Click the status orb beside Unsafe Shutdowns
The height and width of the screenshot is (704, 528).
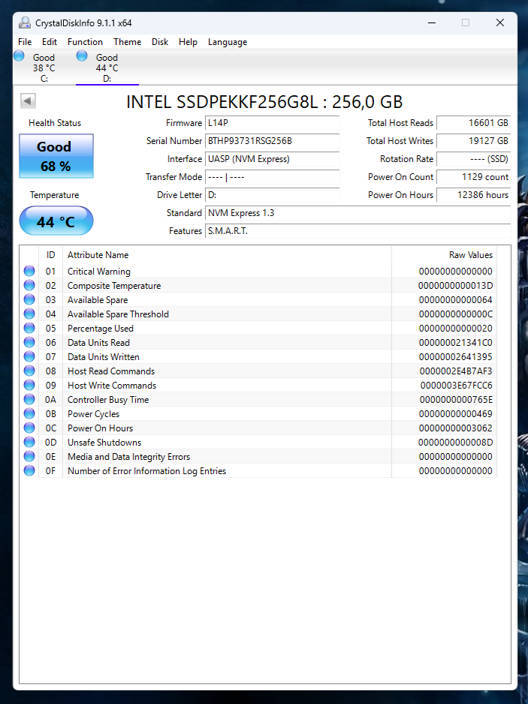pos(29,442)
